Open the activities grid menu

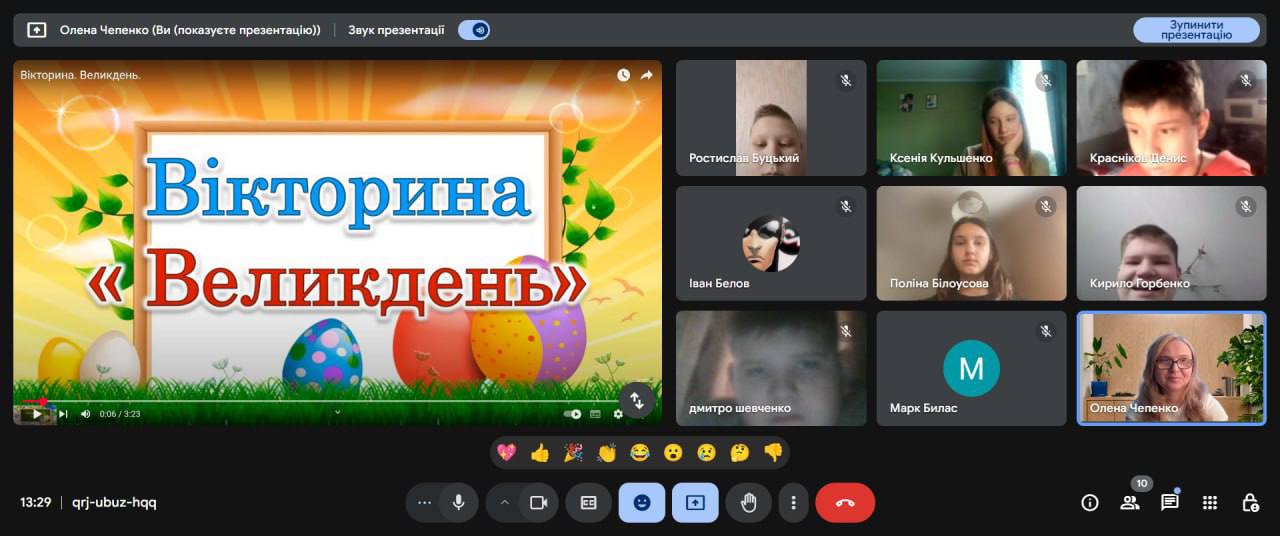[1210, 503]
